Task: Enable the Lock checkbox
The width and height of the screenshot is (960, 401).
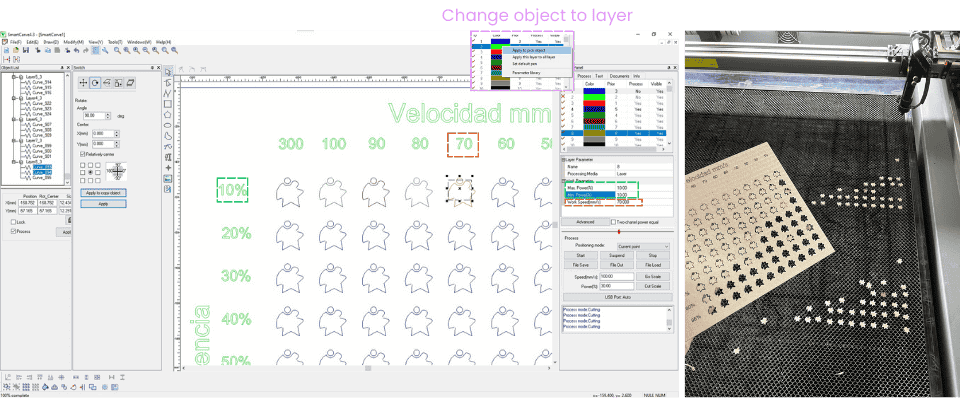Action: pos(12,222)
